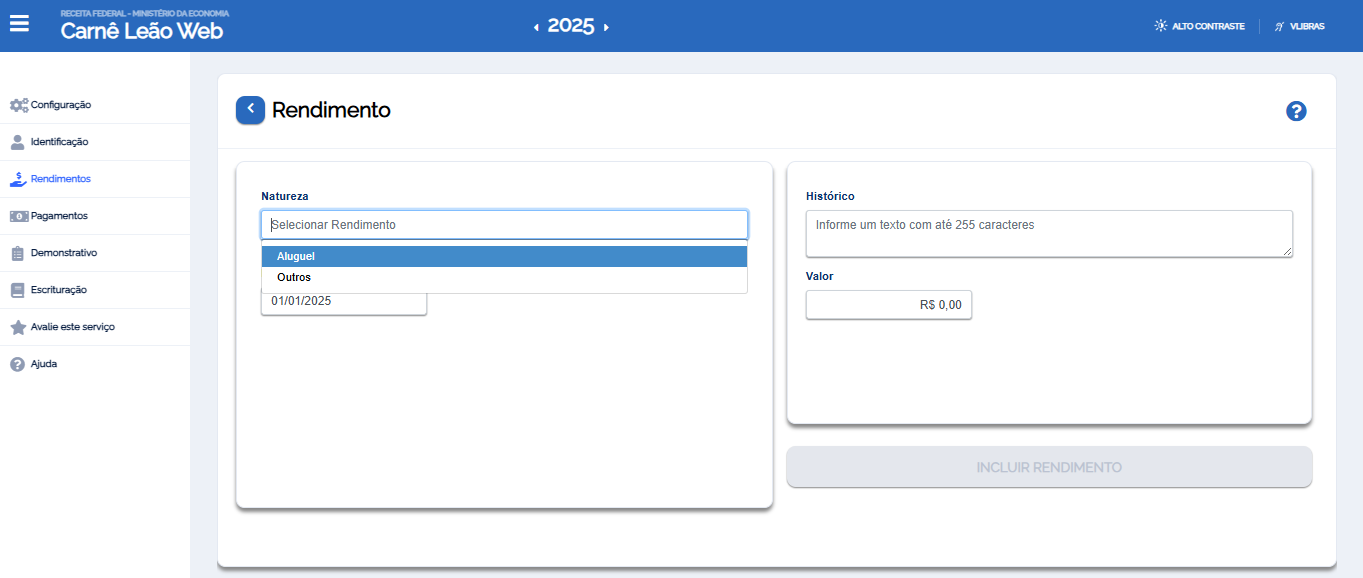The height and width of the screenshot is (578, 1363).
Task: Click the Escrituração book icon
Action: (x=18, y=290)
